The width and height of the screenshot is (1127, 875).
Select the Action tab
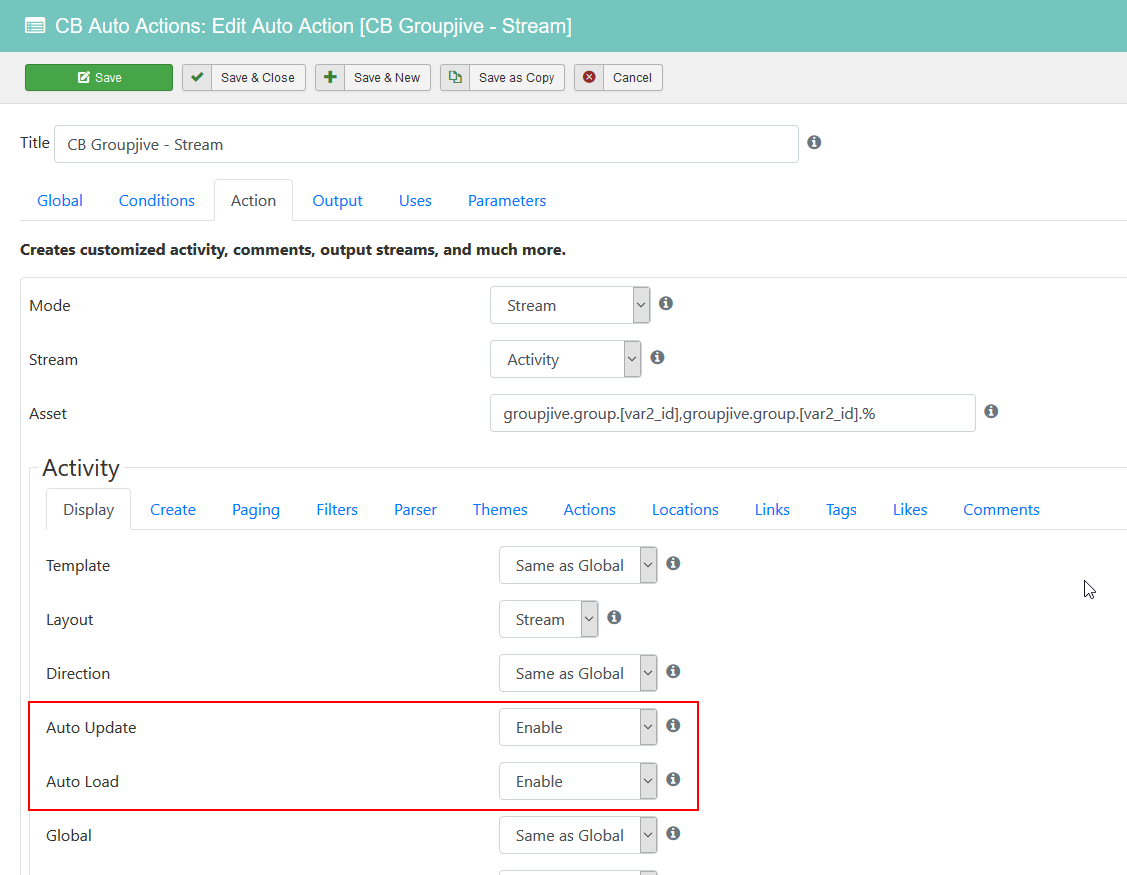[253, 201]
